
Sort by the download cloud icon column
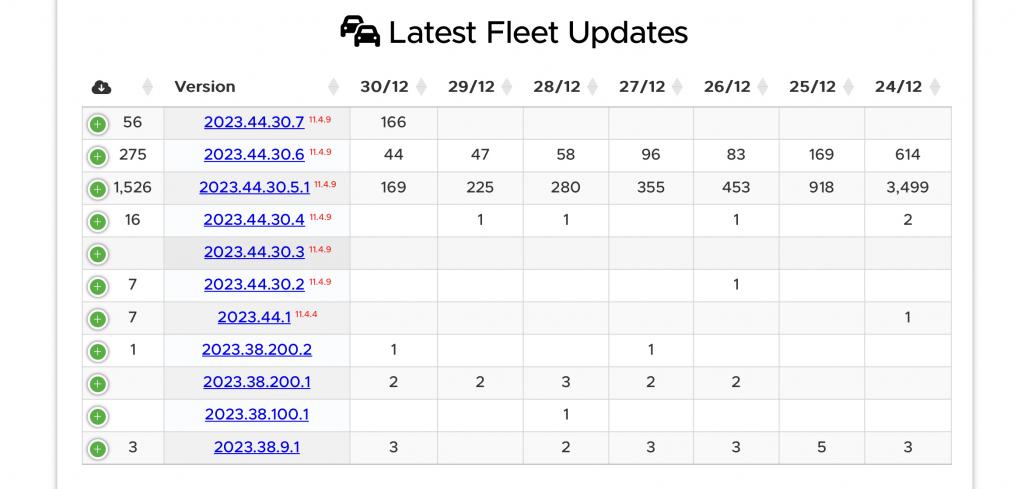(x=102, y=87)
